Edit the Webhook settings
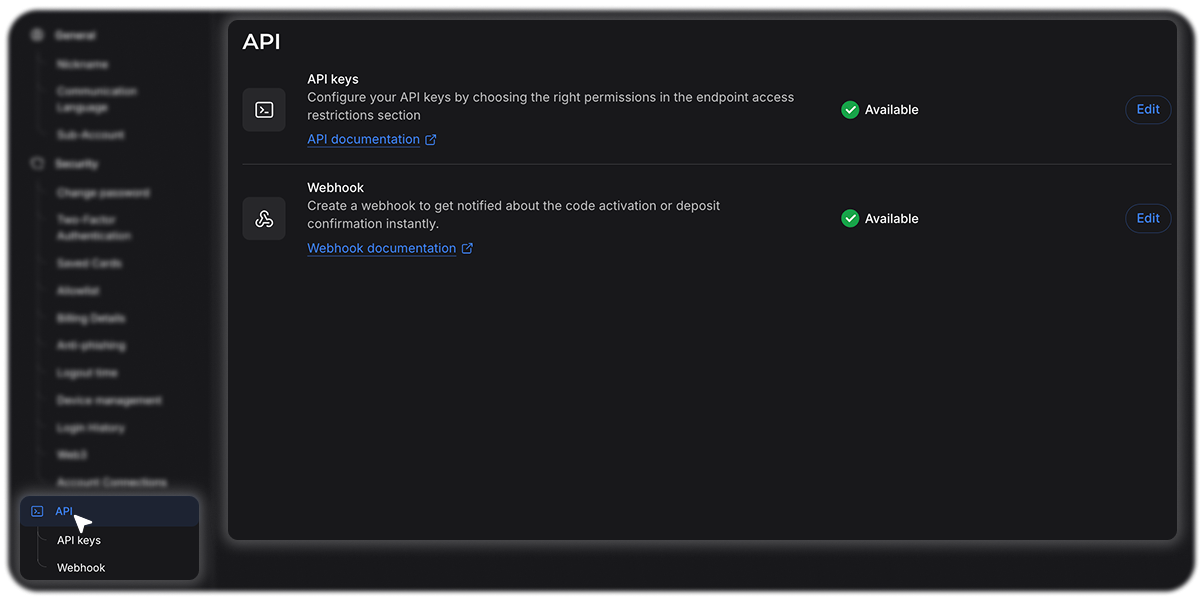 pos(1148,219)
